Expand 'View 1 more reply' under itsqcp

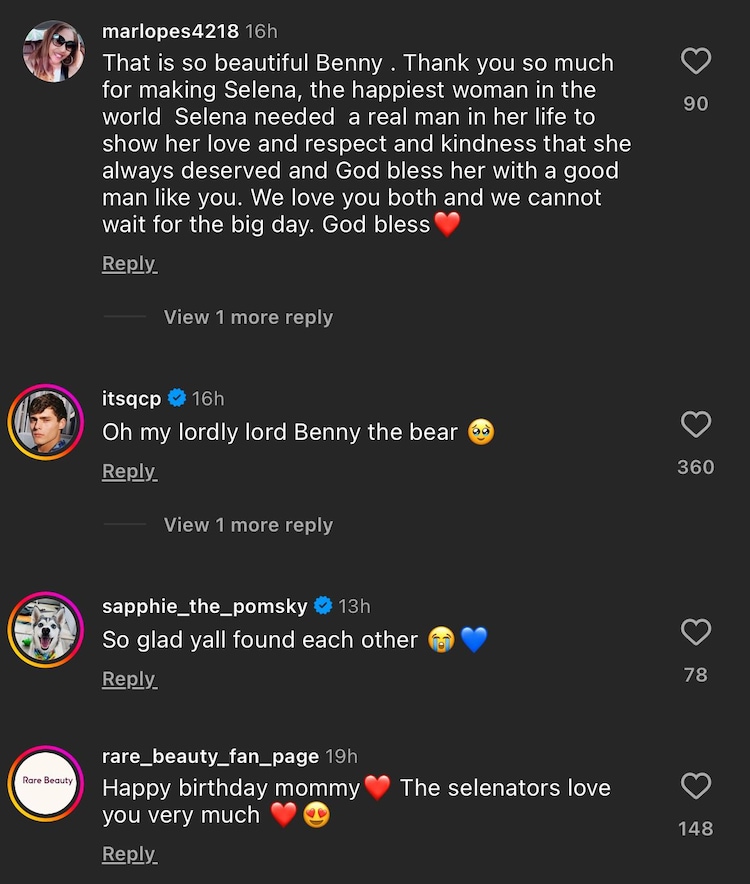pyautogui.click(x=248, y=524)
